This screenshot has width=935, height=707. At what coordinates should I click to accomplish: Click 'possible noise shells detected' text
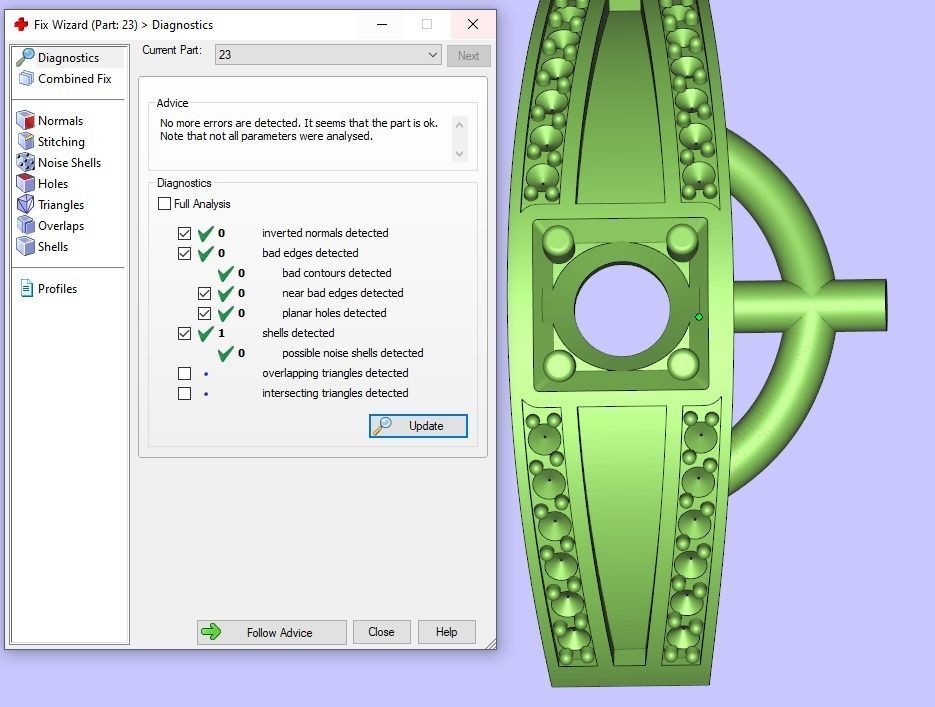(x=352, y=353)
